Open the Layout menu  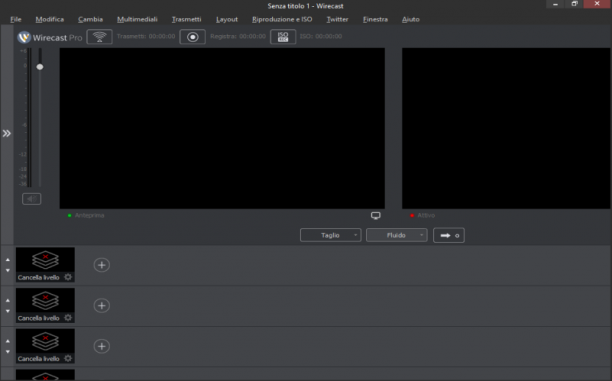coord(227,19)
